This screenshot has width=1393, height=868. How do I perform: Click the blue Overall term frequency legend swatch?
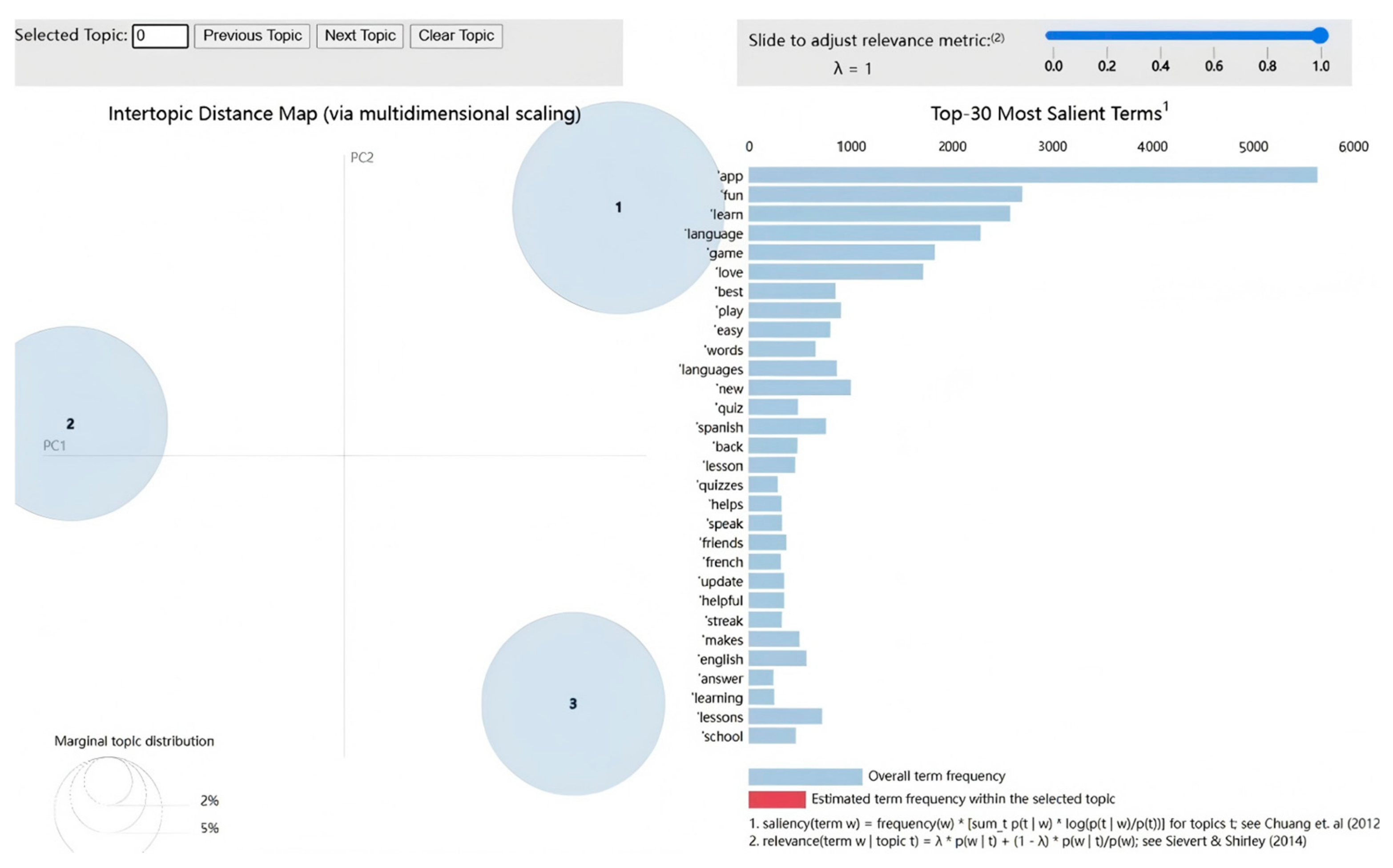[x=805, y=777]
